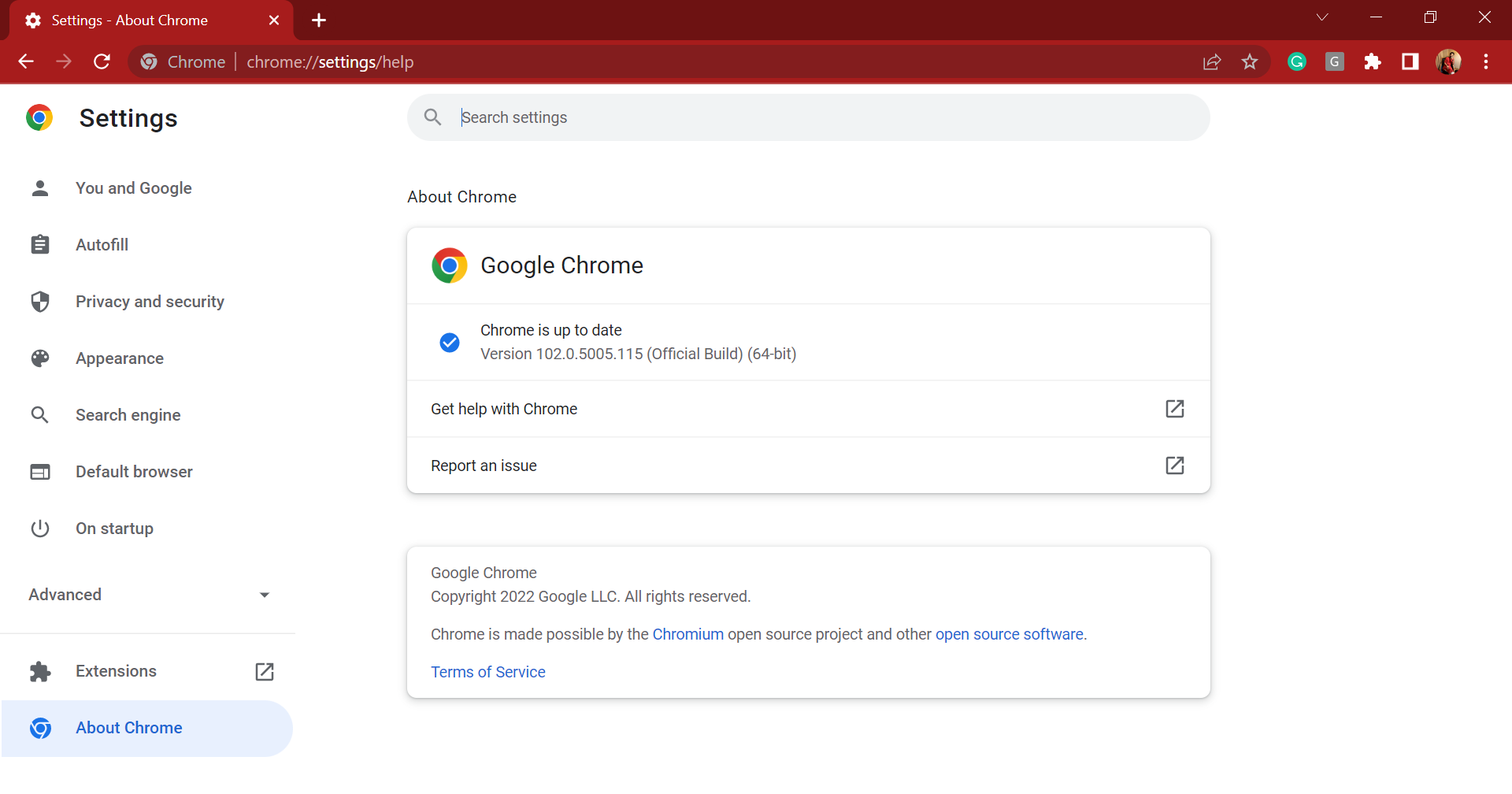Click the Google Chrome logo in card
This screenshot has height=794, width=1512.
click(x=450, y=265)
